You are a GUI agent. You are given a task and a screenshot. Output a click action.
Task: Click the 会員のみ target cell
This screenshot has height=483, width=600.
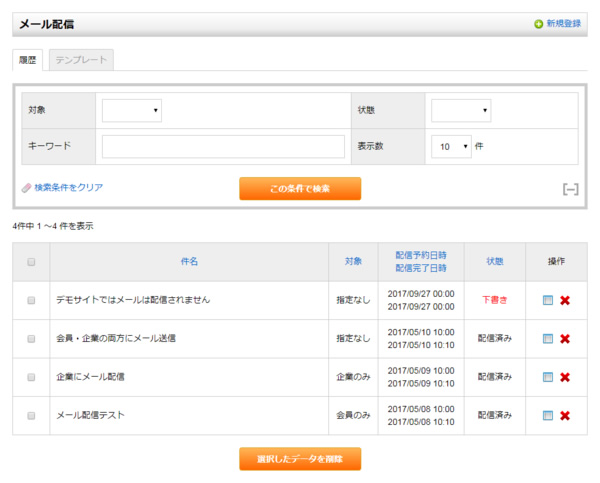pyautogui.click(x=353, y=415)
